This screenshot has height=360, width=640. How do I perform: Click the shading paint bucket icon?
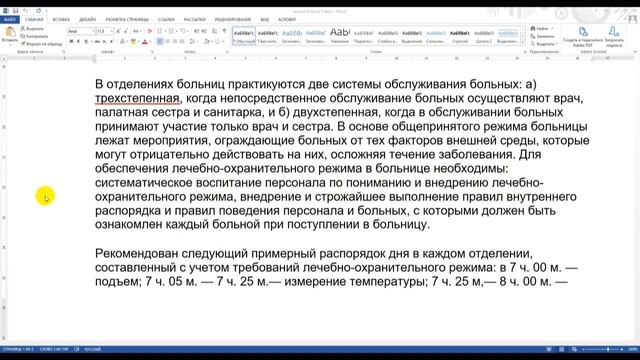click(x=207, y=42)
